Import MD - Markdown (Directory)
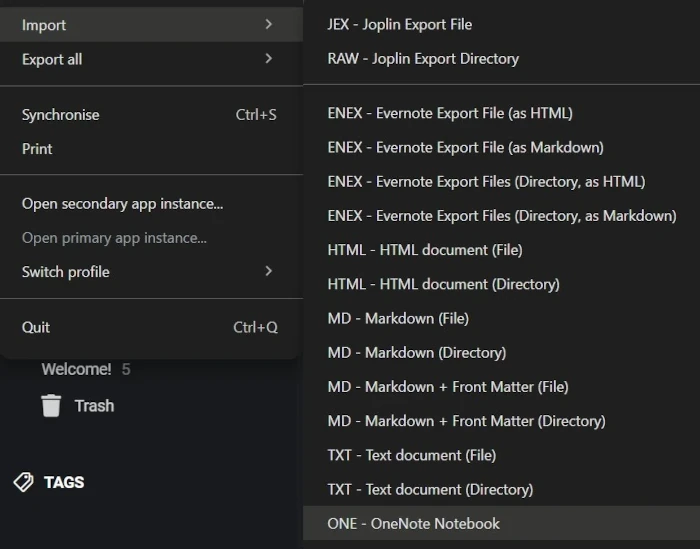Image resolution: width=700 pixels, height=549 pixels. (x=501, y=353)
